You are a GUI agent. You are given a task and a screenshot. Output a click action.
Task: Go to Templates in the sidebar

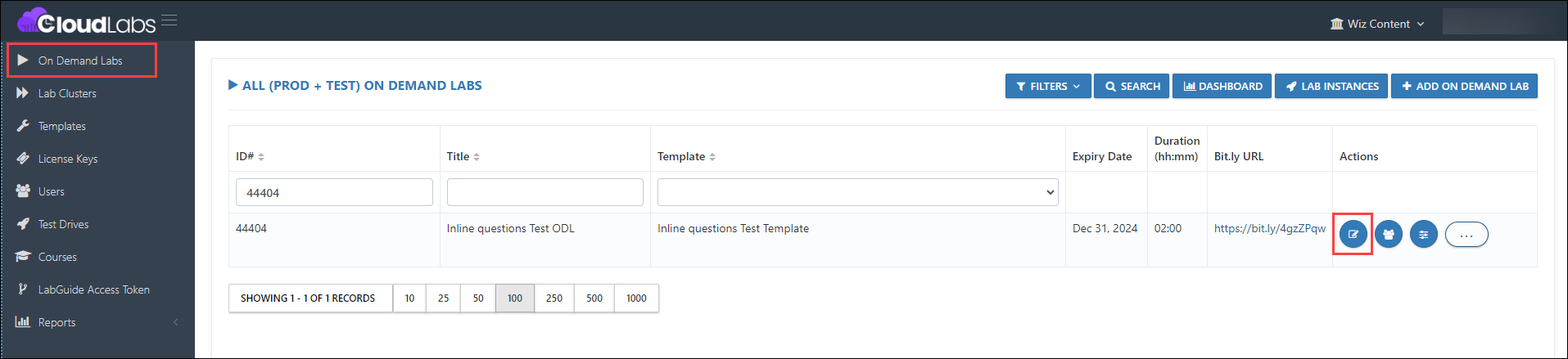[61, 126]
